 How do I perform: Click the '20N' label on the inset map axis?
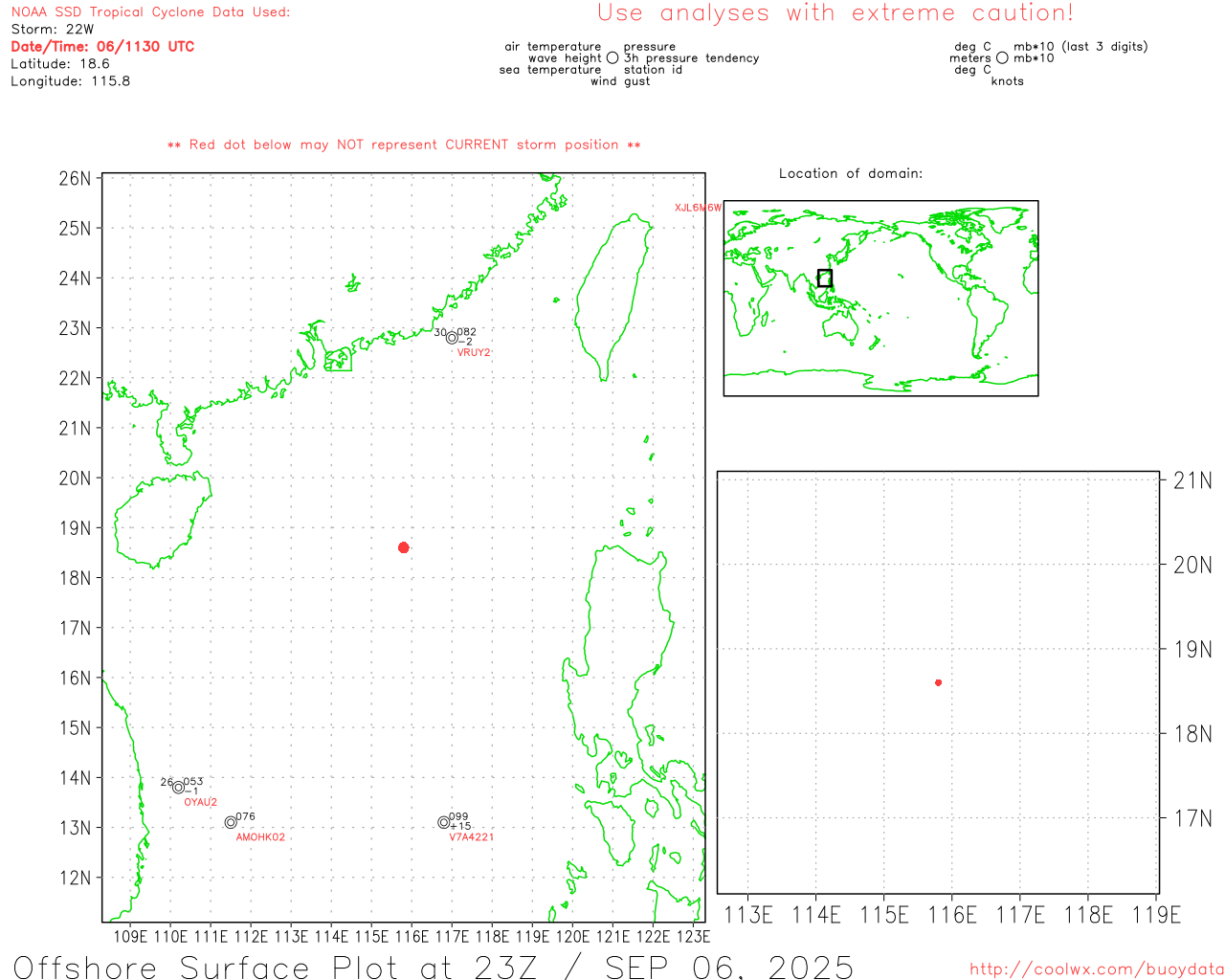click(1192, 566)
